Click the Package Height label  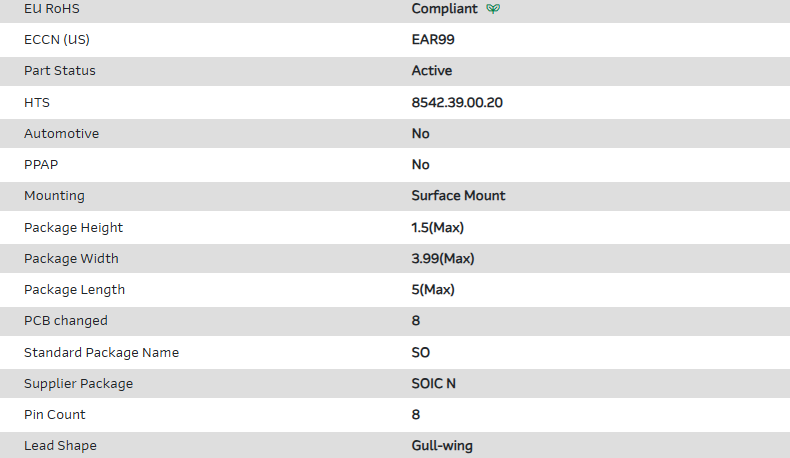point(74,227)
